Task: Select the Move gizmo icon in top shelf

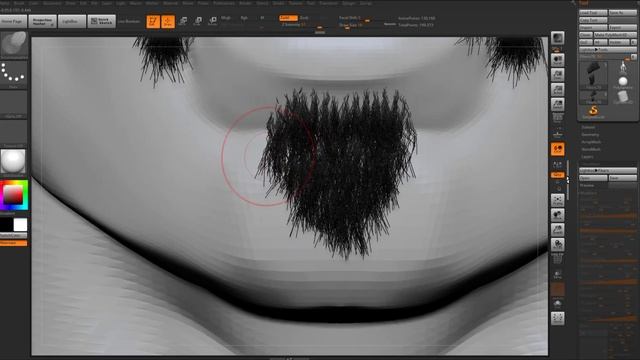Action: [183, 21]
